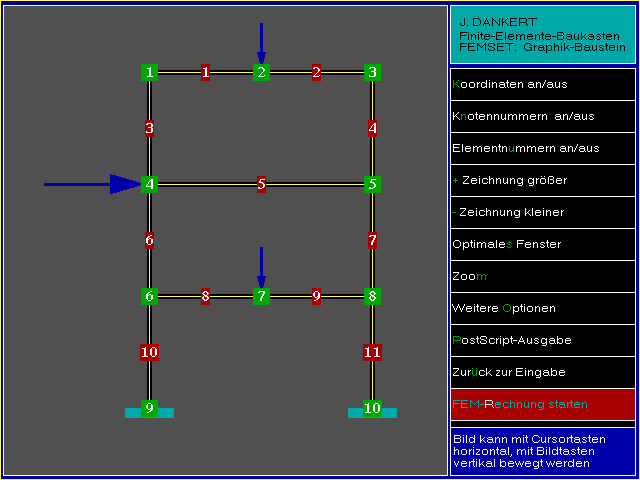The width and height of the screenshot is (640, 480).
Task: Select red element marker 10
Action: pos(149,352)
